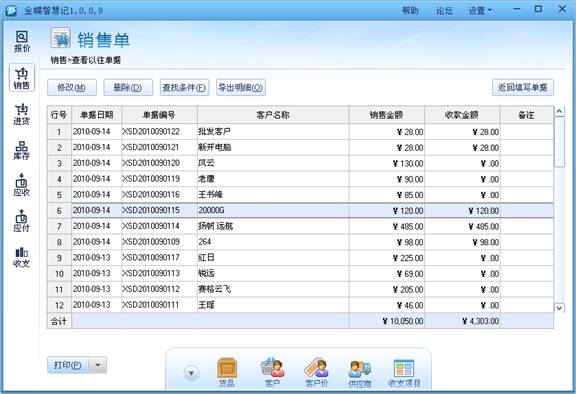Click sales amount ¥ 485.00 cell
The image size is (576, 394).
[386, 226]
